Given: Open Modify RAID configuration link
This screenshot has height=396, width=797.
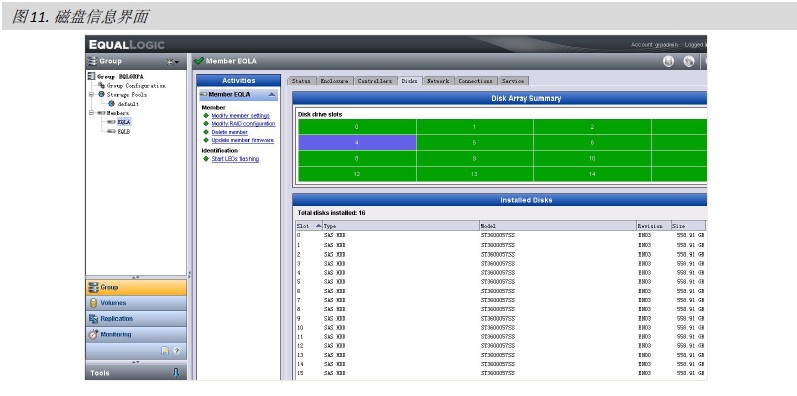Looking at the screenshot, I should coord(243,124).
